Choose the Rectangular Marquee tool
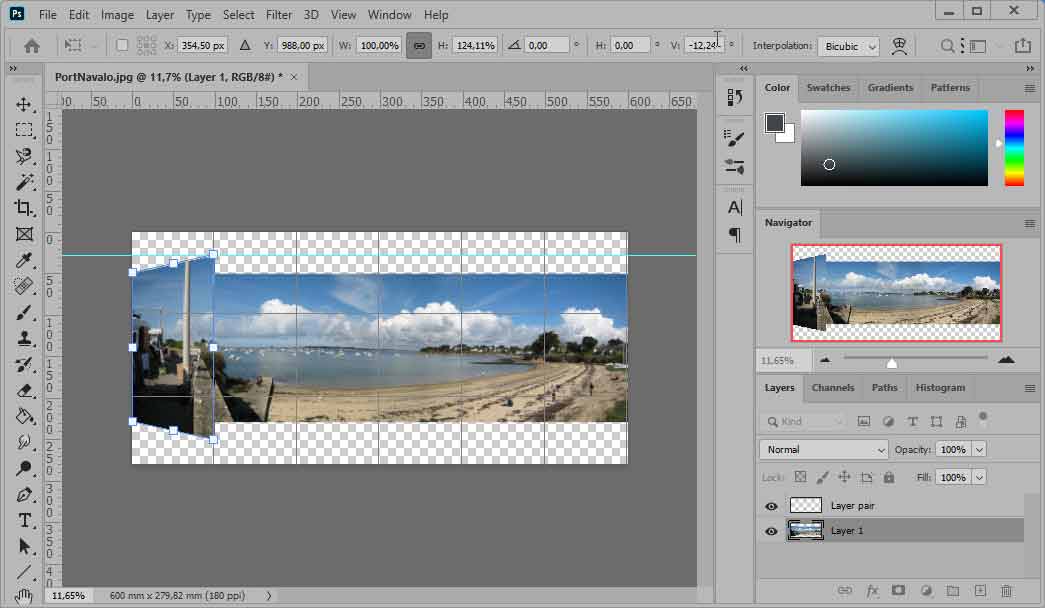 click(24, 130)
